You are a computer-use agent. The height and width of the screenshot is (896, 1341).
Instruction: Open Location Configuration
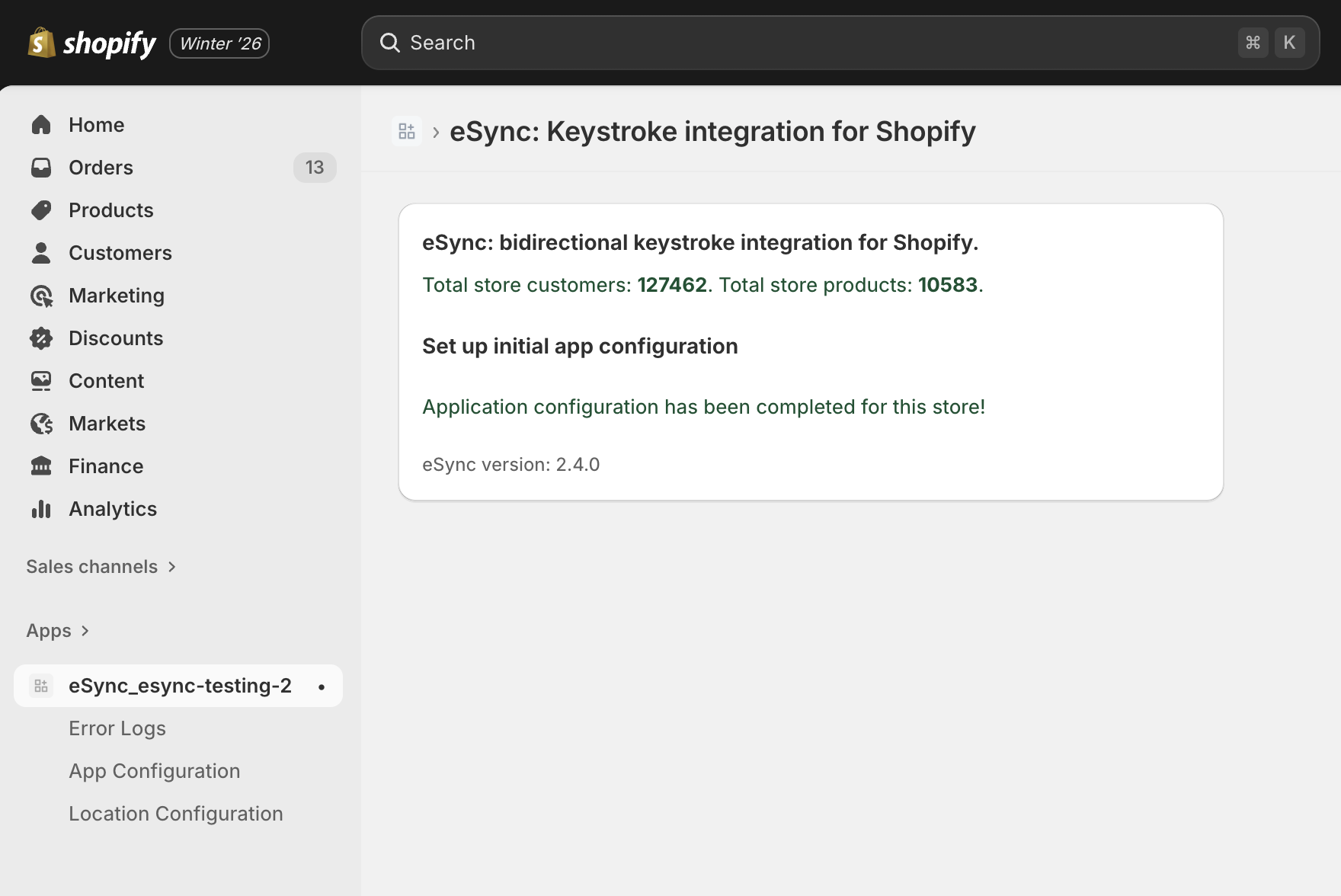176,813
